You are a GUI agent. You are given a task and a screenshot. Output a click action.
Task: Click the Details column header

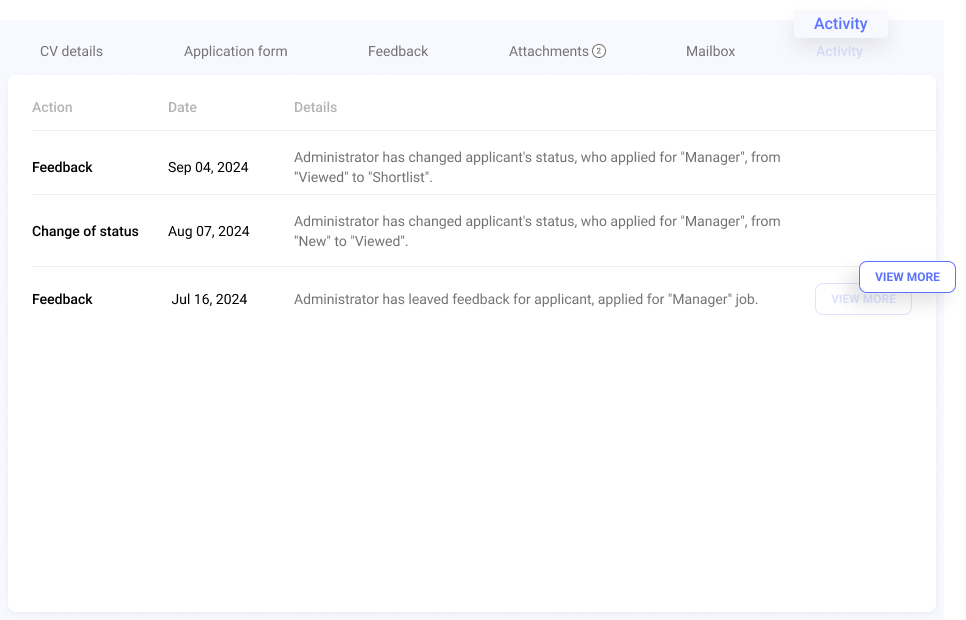[315, 107]
